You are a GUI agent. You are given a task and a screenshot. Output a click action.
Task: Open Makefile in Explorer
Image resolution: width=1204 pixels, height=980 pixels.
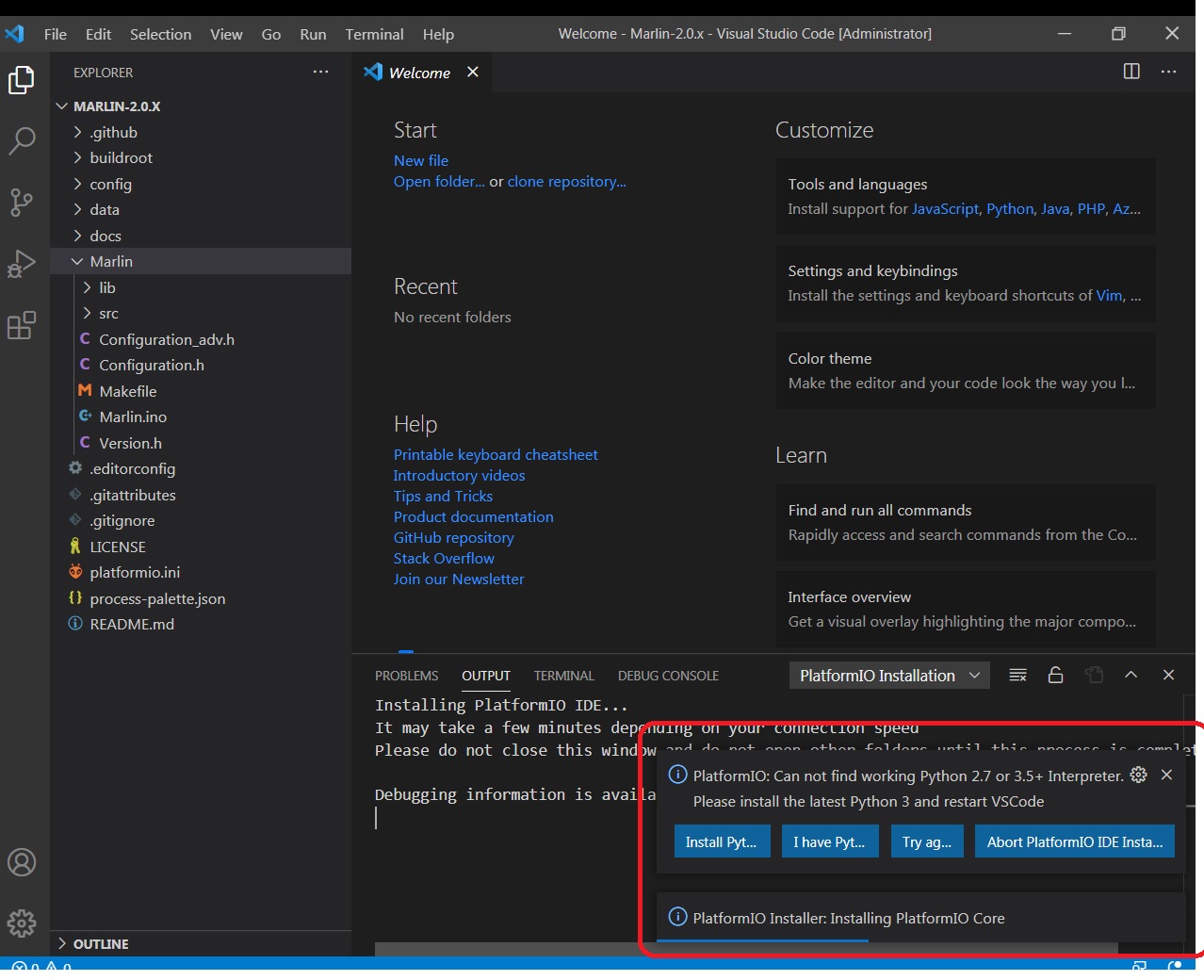[x=128, y=391]
